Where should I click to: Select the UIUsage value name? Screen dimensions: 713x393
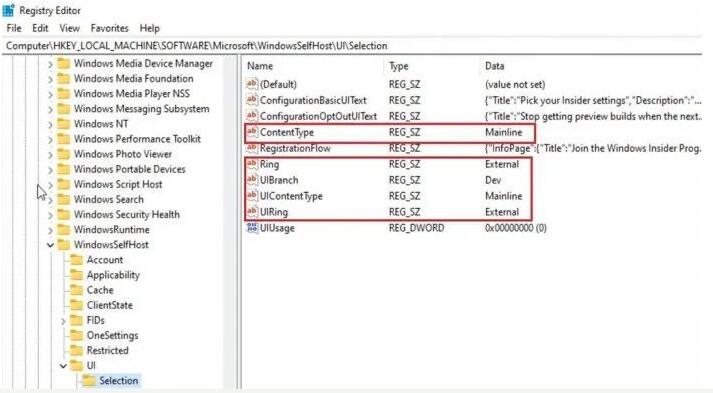(277, 228)
